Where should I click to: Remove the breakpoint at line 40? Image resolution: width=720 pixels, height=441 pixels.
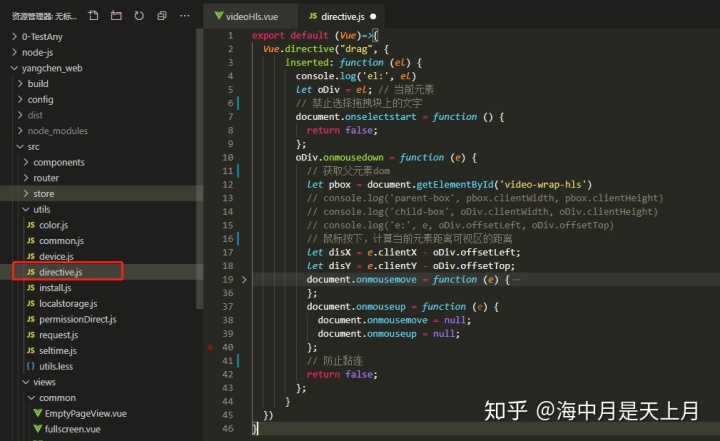pyautogui.click(x=210, y=347)
